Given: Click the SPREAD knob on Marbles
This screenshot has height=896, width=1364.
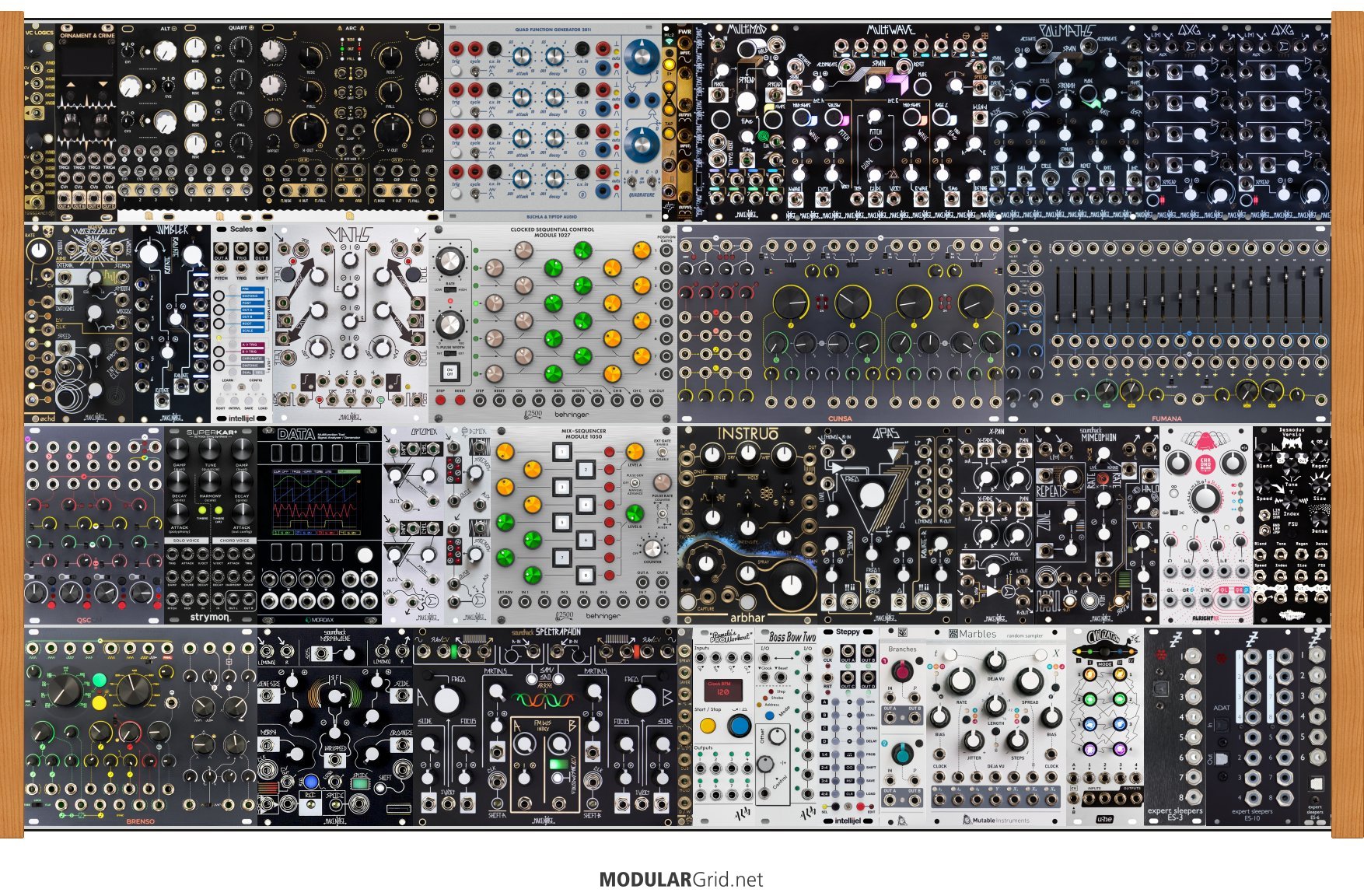Looking at the screenshot, I should pyautogui.click(x=1030, y=681).
